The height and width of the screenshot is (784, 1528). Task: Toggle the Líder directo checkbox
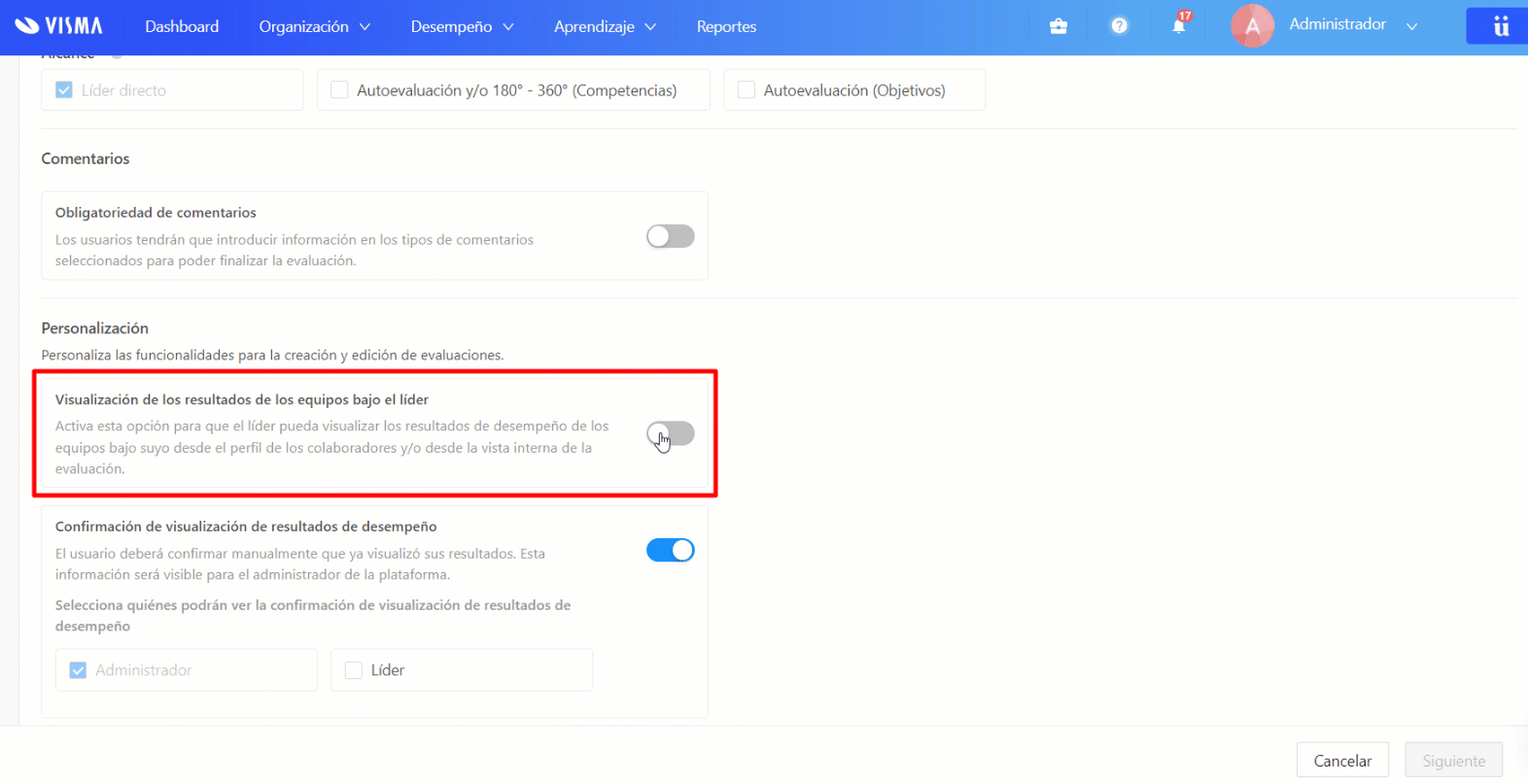coord(64,90)
